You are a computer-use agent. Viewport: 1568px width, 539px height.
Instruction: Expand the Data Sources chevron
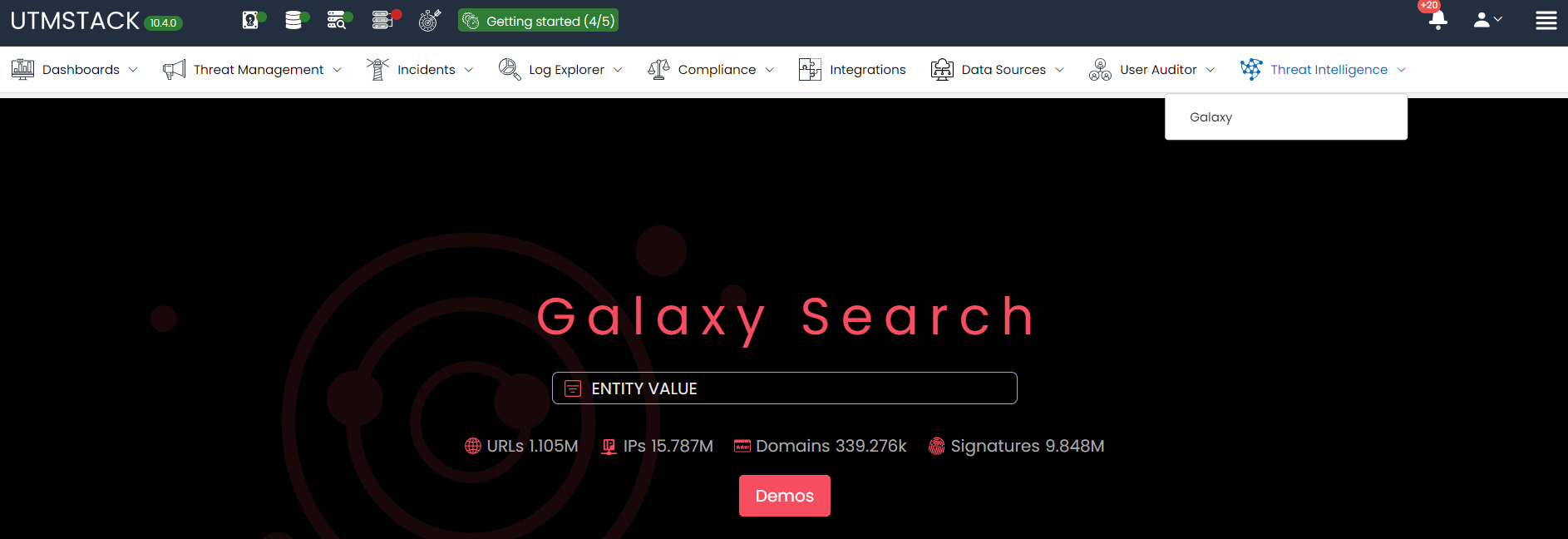(1059, 70)
